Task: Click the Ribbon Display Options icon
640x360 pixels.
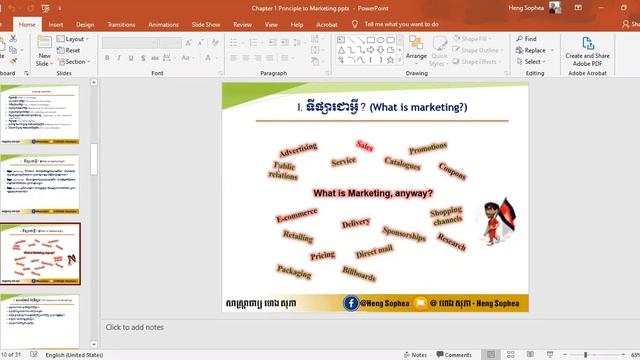Action: (578, 8)
